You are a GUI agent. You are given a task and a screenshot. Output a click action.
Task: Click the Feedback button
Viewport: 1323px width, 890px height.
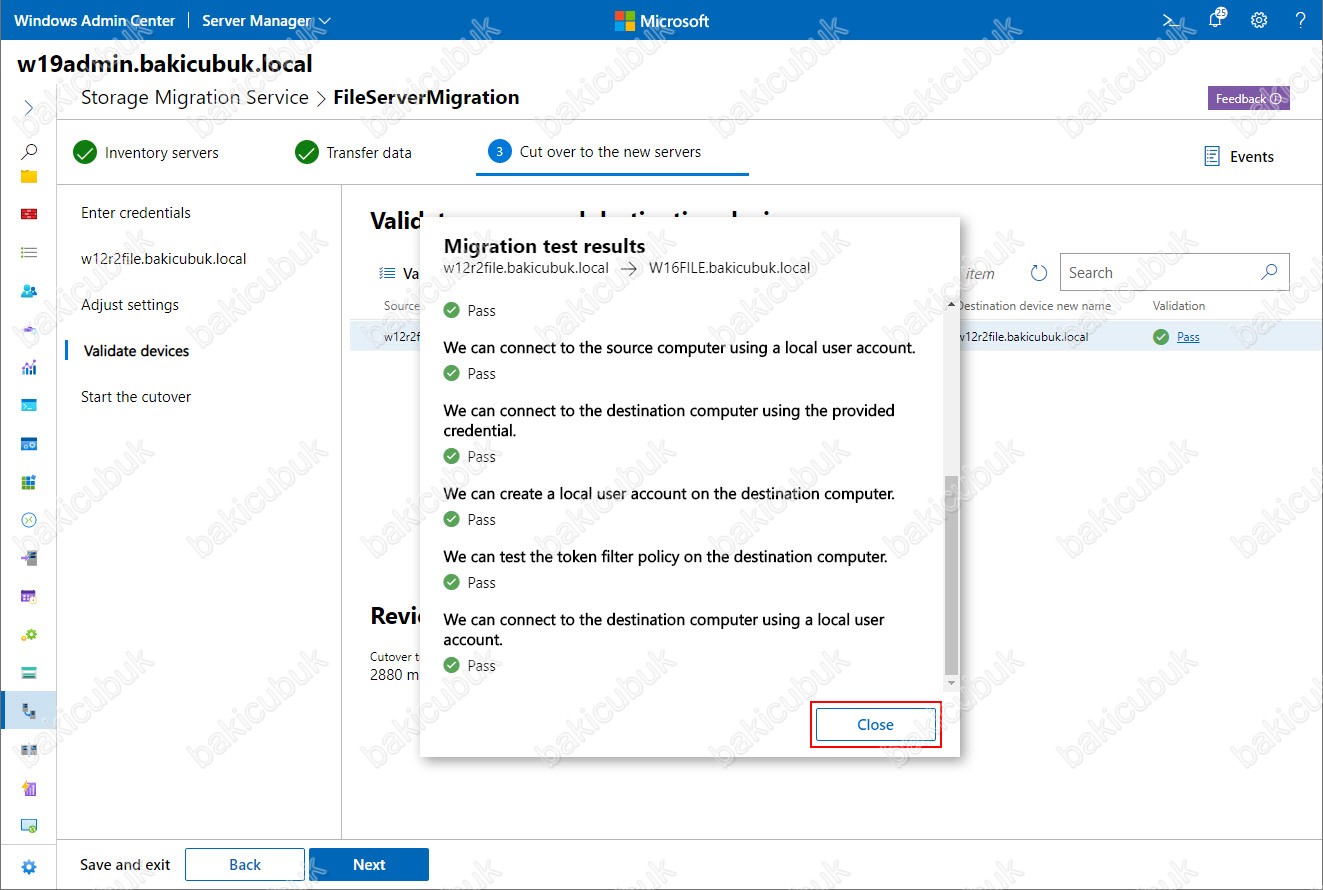[1249, 98]
